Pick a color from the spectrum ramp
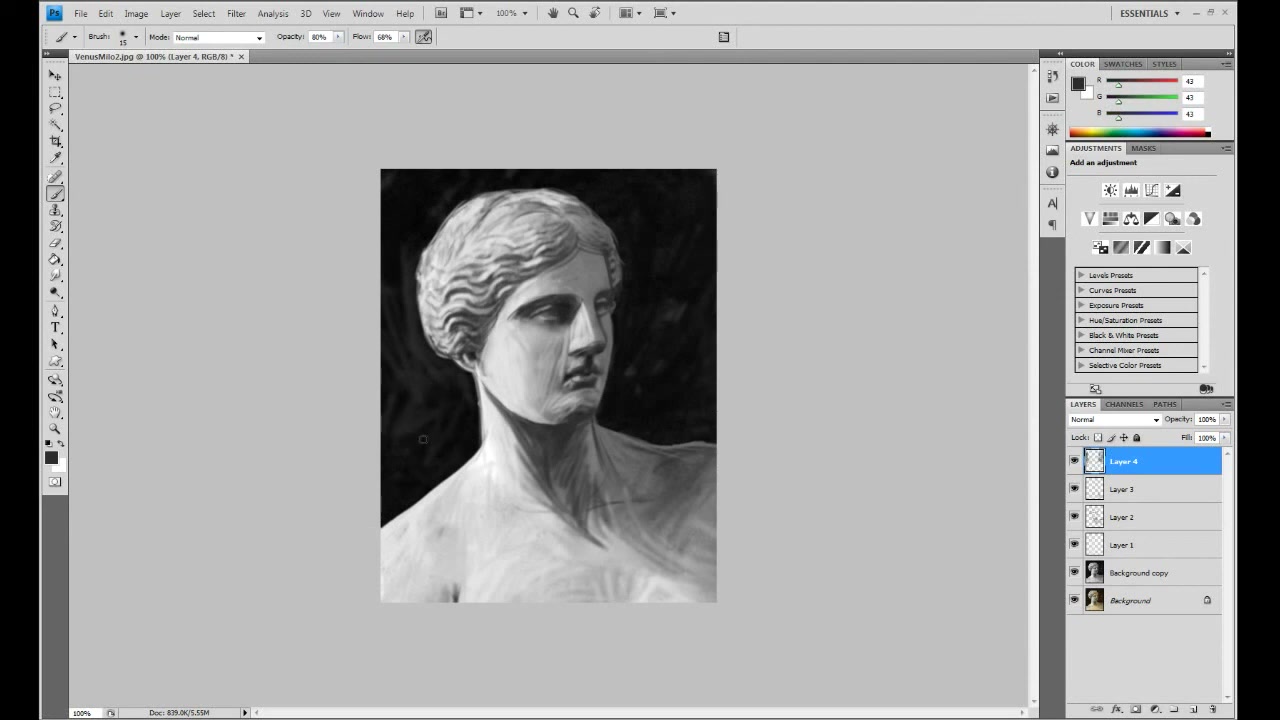Viewport: 1280px width, 720px height. click(x=1139, y=132)
